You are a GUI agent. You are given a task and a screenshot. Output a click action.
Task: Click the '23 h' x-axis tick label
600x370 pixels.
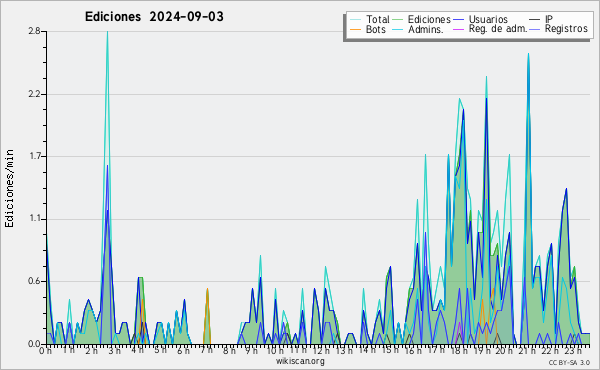(573, 351)
